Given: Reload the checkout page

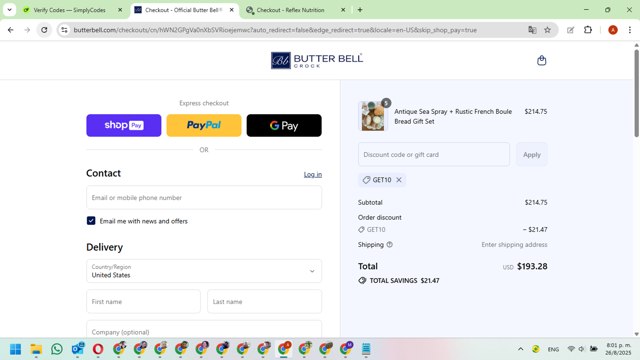Looking at the screenshot, I should pyautogui.click(x=44, y=30).
